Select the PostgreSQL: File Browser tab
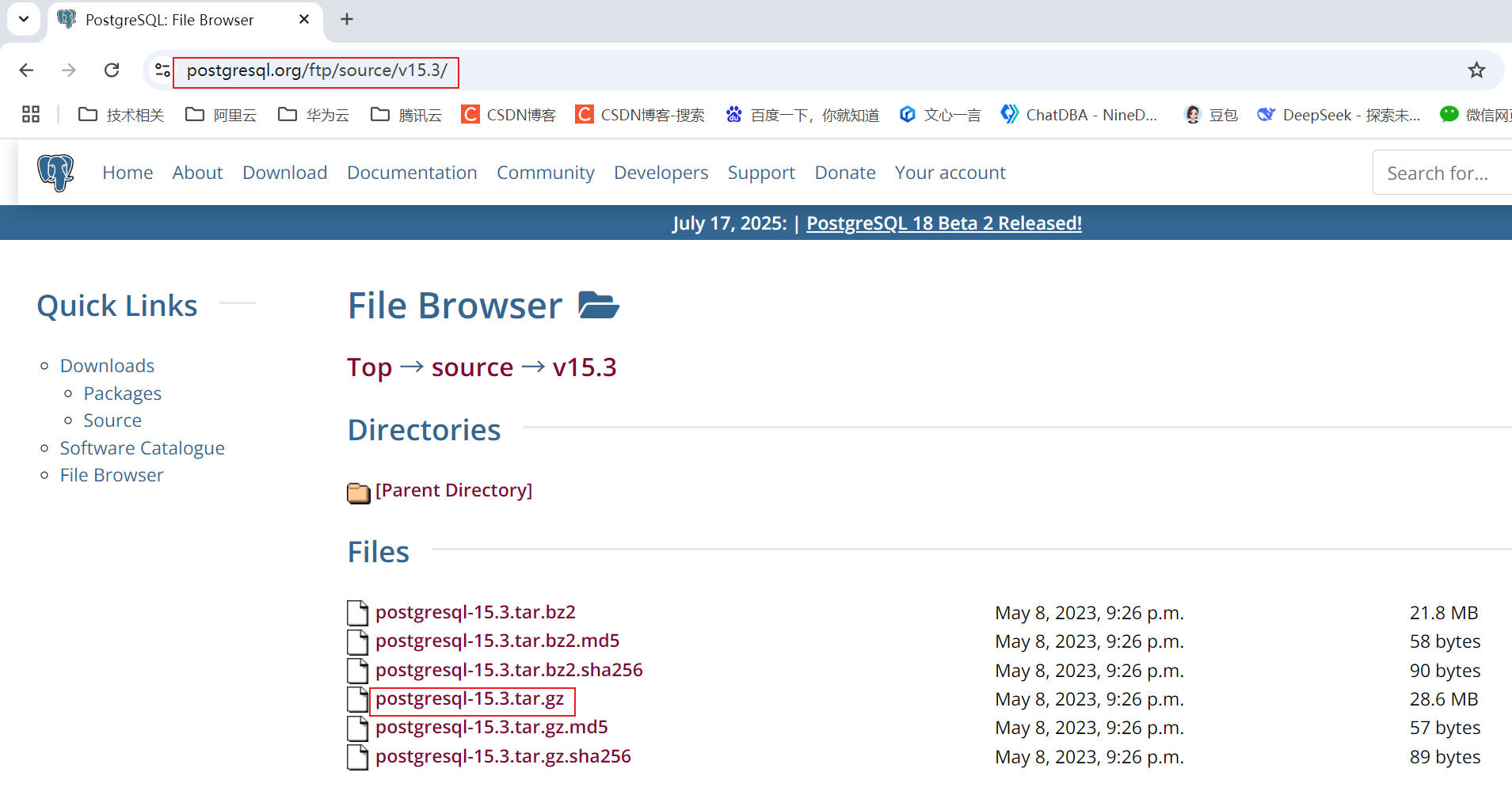 click(x=185, y=20)
